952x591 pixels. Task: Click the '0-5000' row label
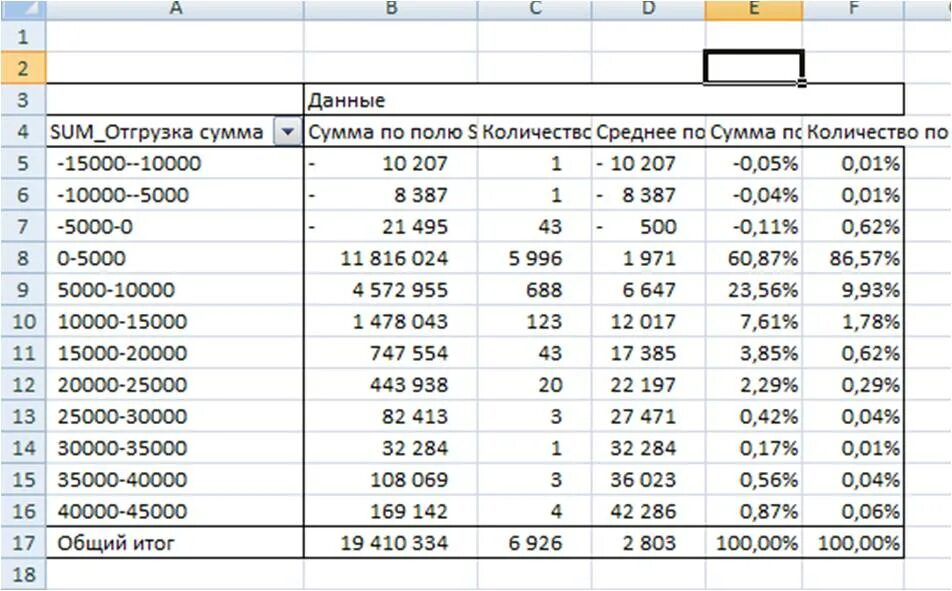[x=175, y=258]
